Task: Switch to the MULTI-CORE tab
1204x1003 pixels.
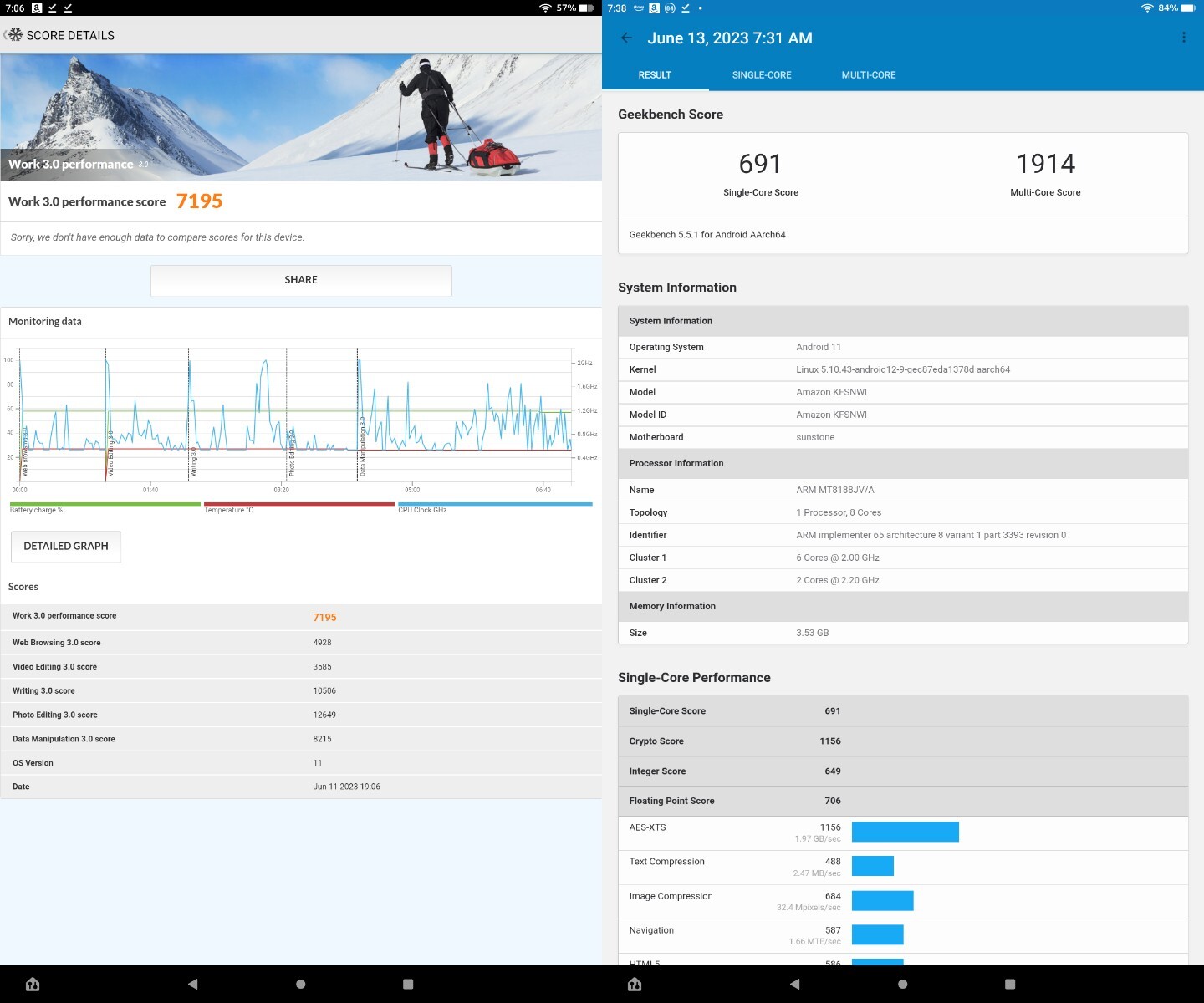Action: pyautogui.click(x=869, y=75)
